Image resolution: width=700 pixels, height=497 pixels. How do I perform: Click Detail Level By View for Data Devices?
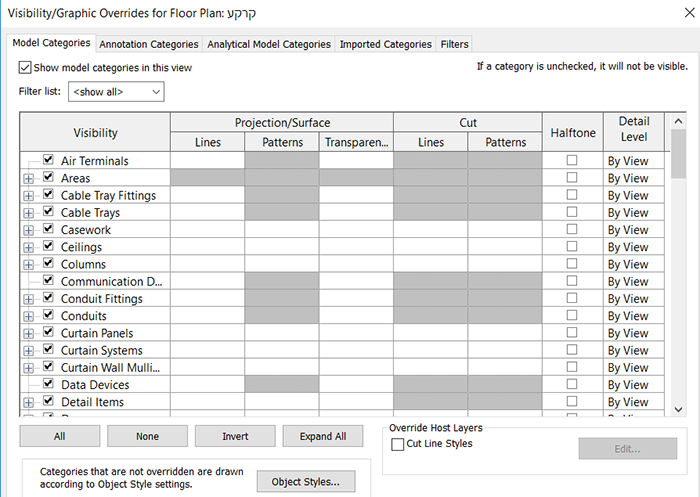click(634, 384)
